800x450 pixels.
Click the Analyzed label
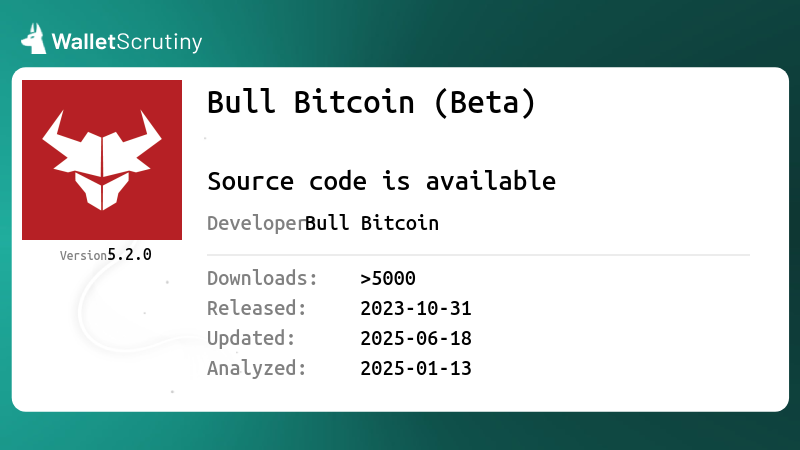(257, 368)
